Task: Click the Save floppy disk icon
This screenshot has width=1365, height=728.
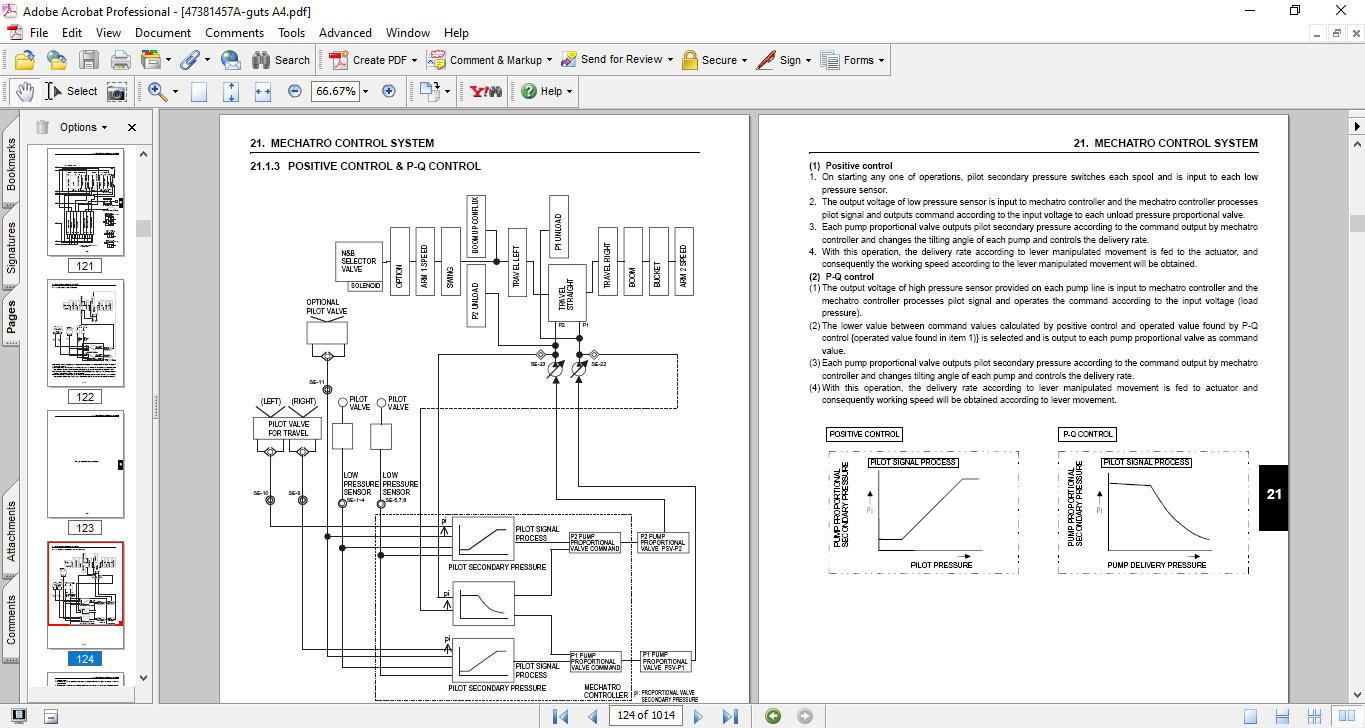Action: click(89, 60)
